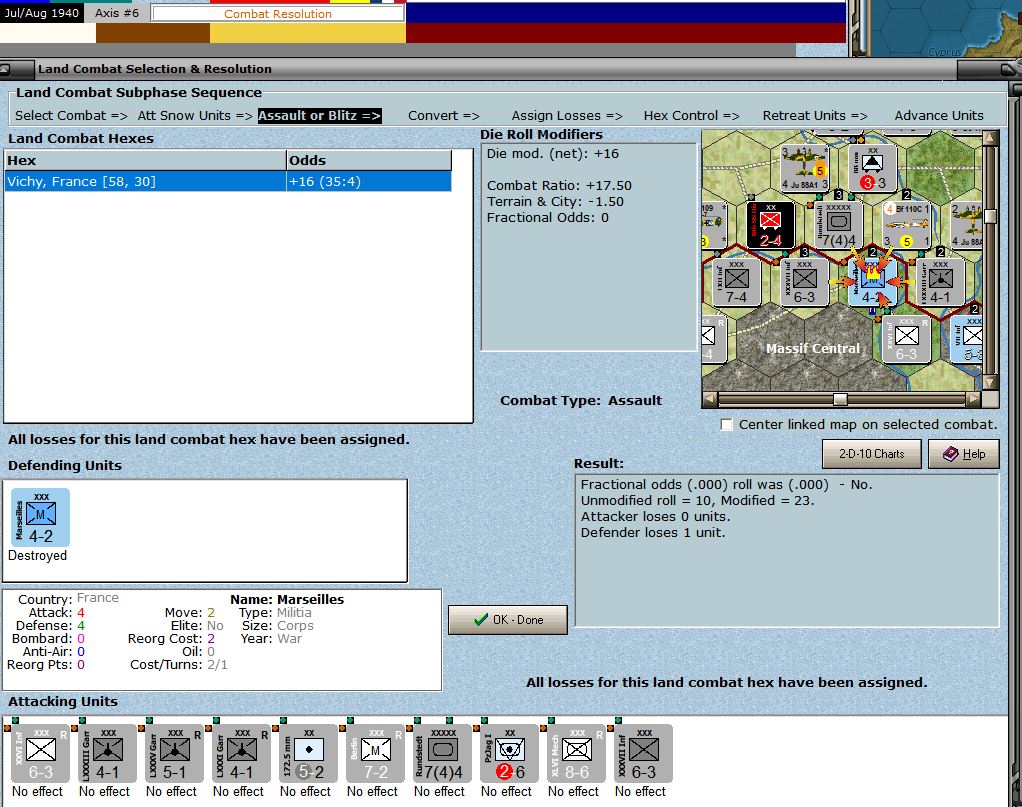Click the Terrain & City: -1.50 line

click(555, 201)
